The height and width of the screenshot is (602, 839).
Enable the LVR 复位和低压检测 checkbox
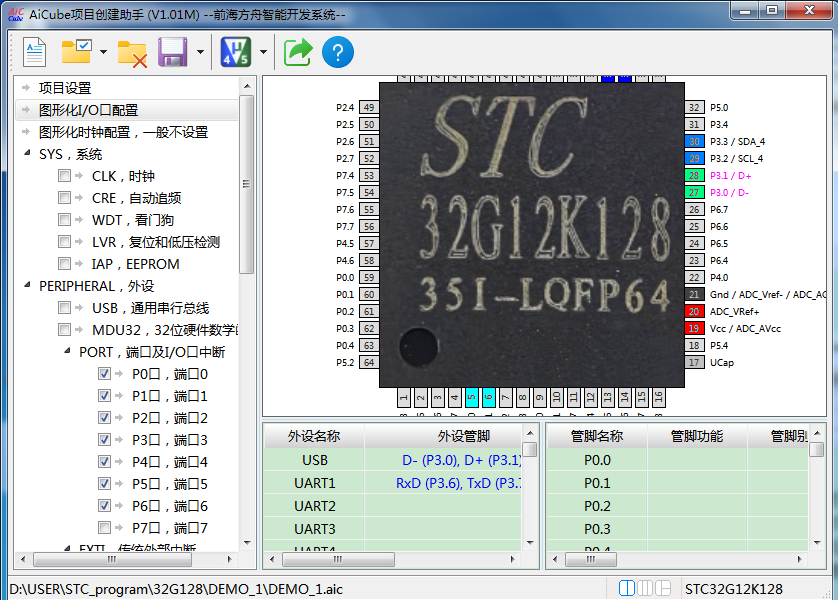click(x=64, y=241)
